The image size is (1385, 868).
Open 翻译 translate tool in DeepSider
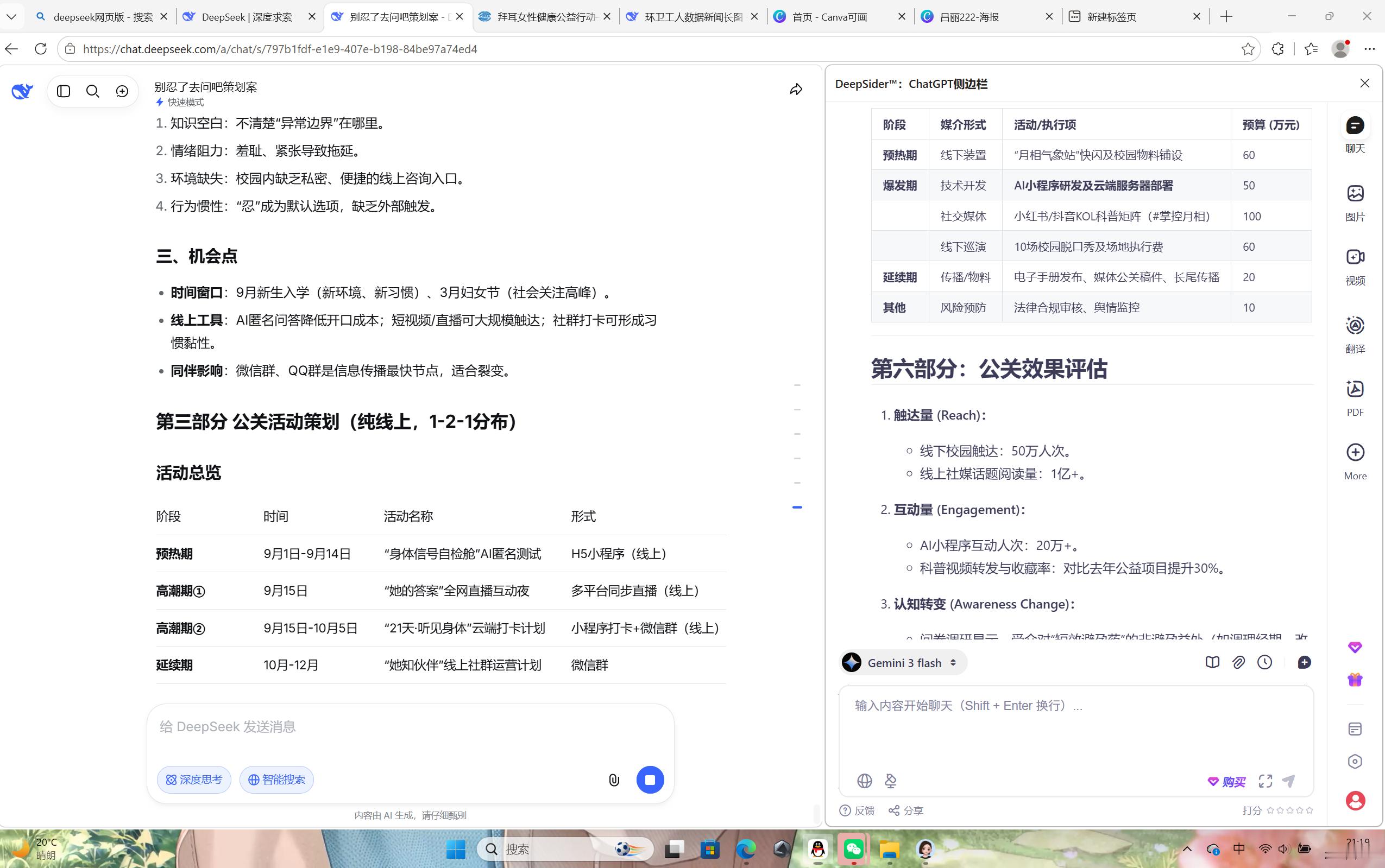click(x=1355, y=335)
